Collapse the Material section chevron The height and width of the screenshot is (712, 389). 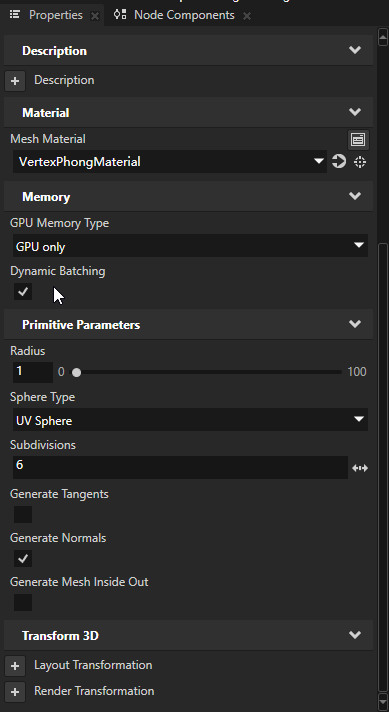click(x=355, y=112)
